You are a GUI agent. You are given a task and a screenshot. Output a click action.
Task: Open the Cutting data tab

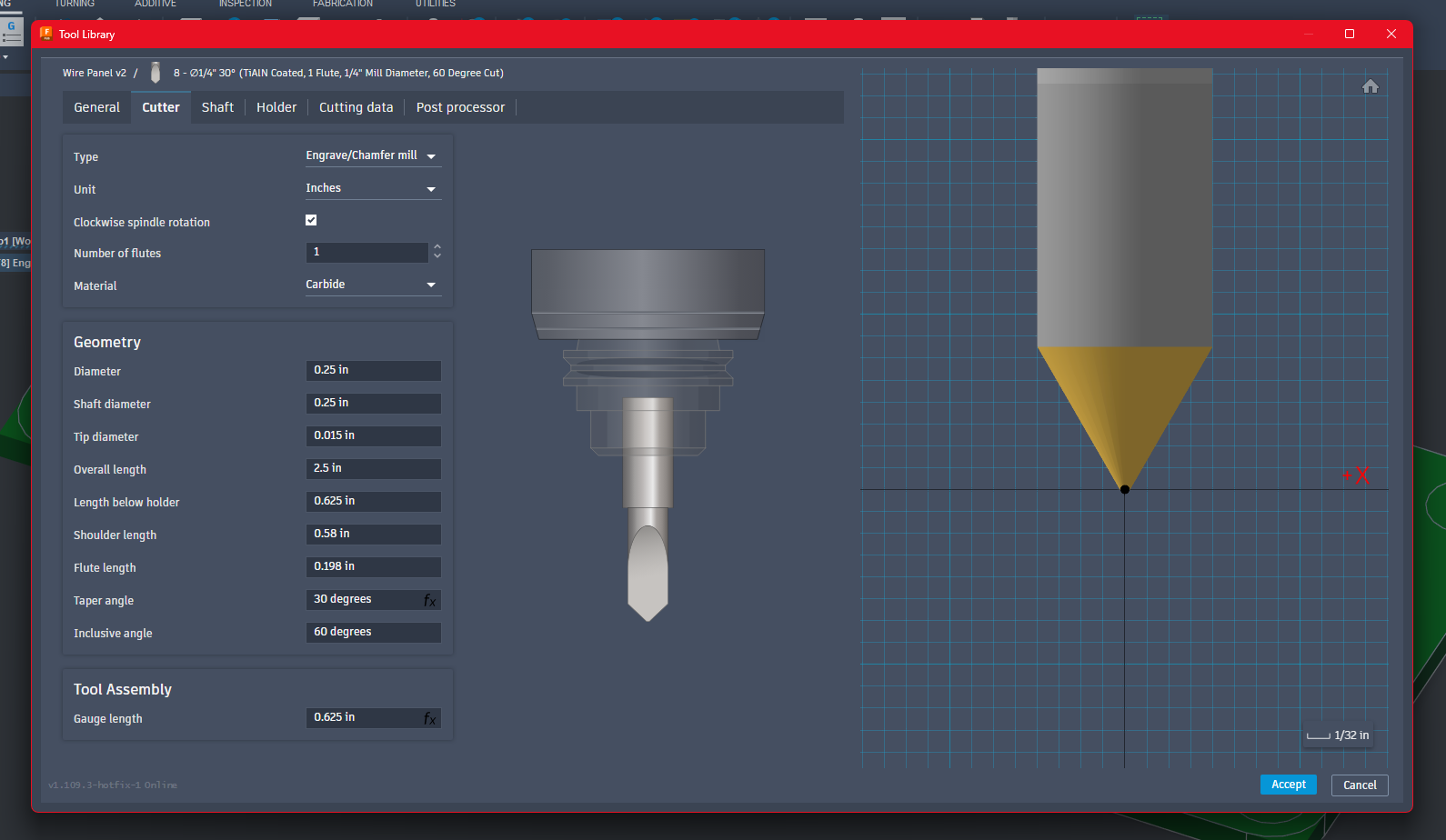(356, 107)
